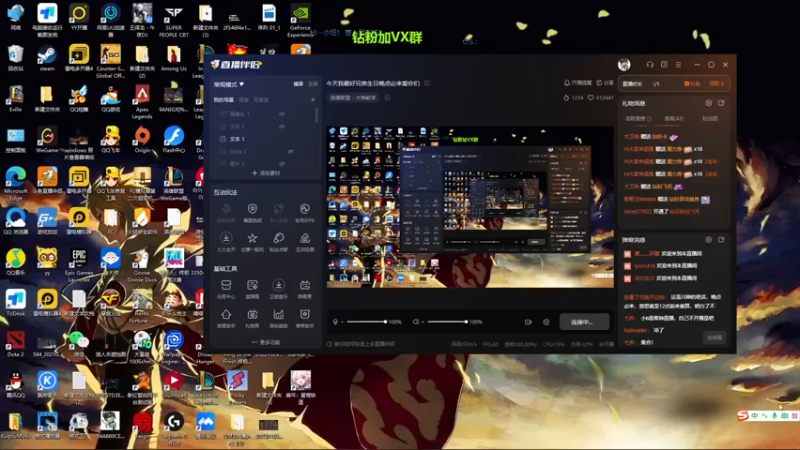Click the 领取 arrow in top bar
This screenshot has width=800, height=450.
tap(716, 84)
